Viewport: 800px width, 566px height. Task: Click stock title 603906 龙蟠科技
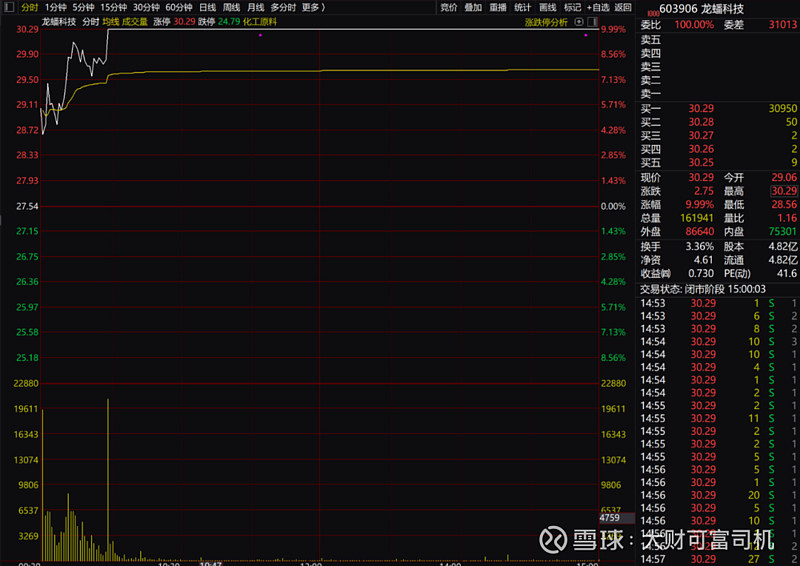[x=701, y=9]
